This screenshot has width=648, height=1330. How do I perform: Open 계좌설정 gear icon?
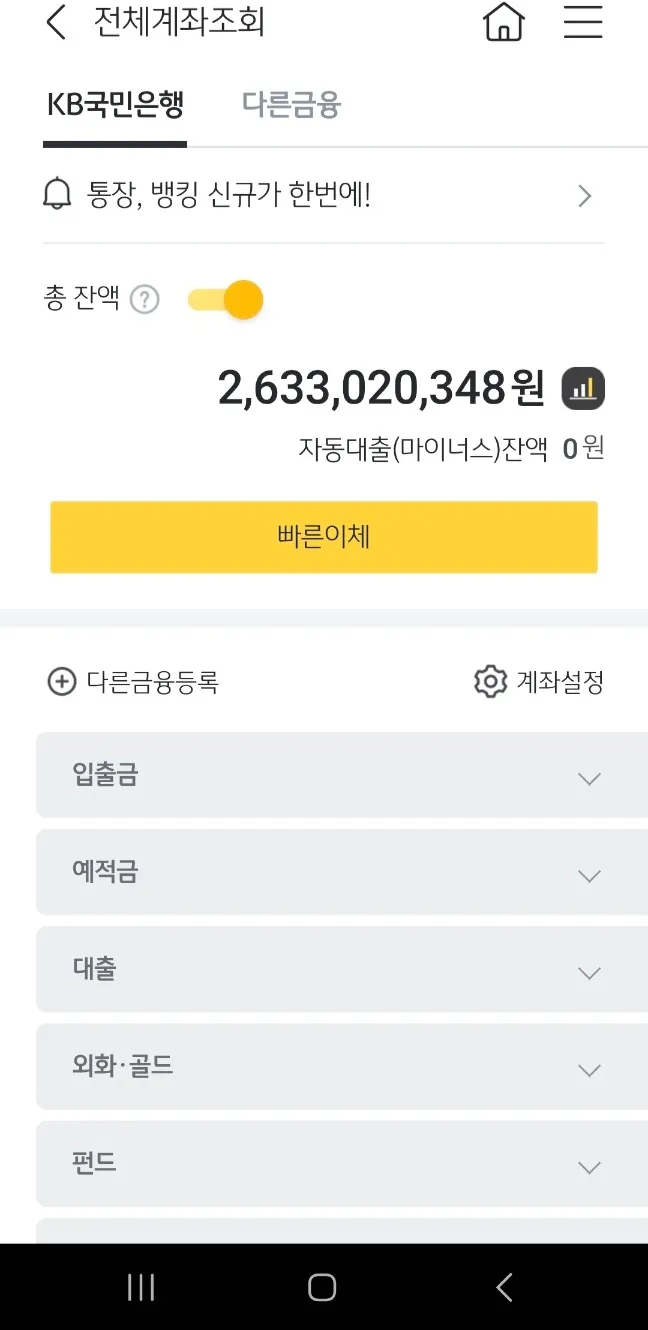pos(490,682)
